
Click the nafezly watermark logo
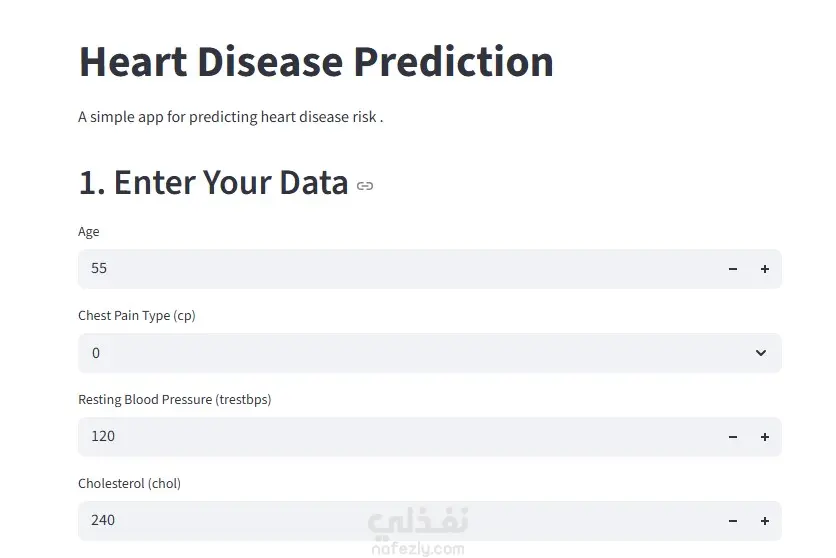pos(418,532)
